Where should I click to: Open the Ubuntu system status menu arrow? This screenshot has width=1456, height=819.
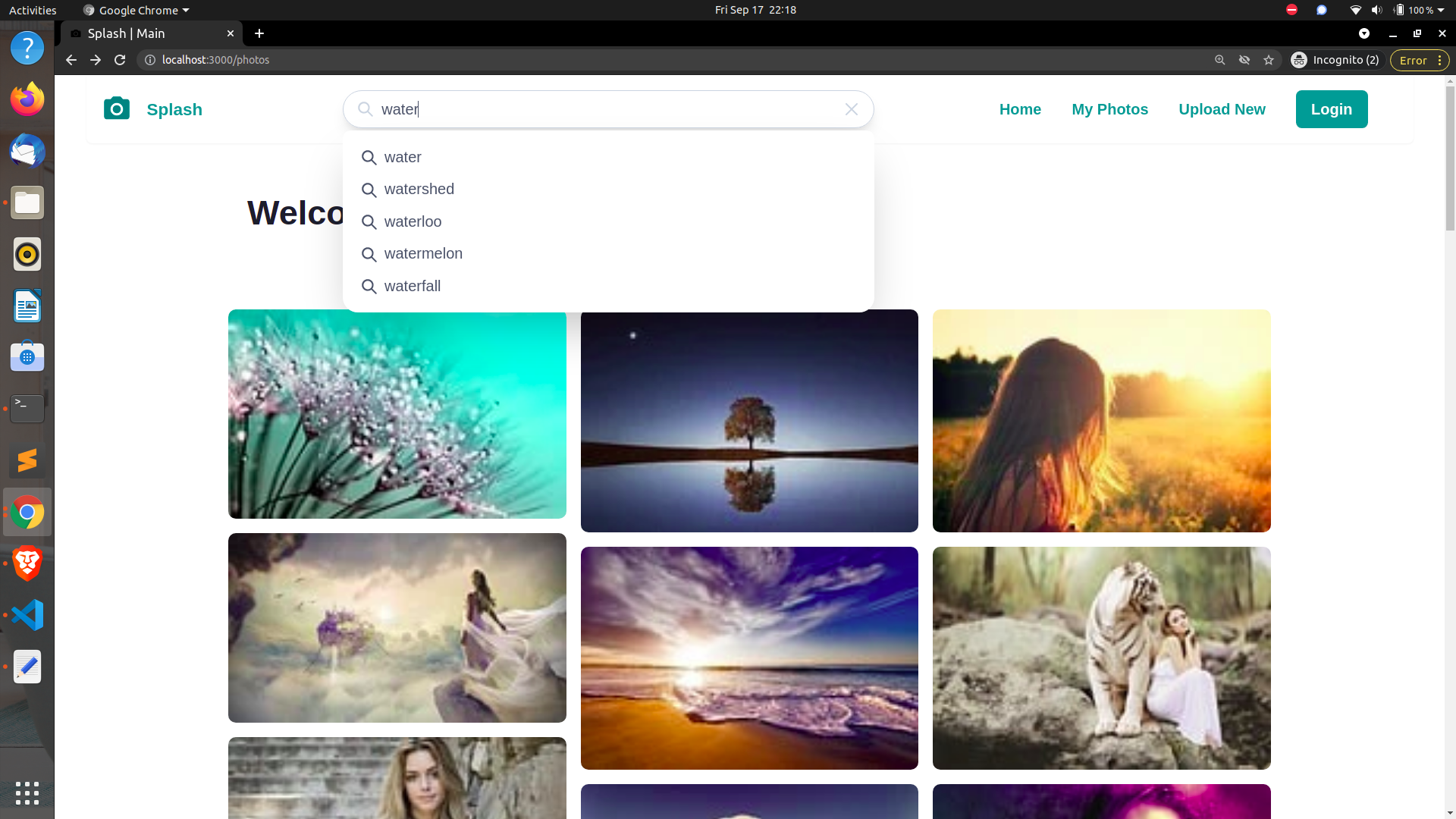tap(1441, 10)
